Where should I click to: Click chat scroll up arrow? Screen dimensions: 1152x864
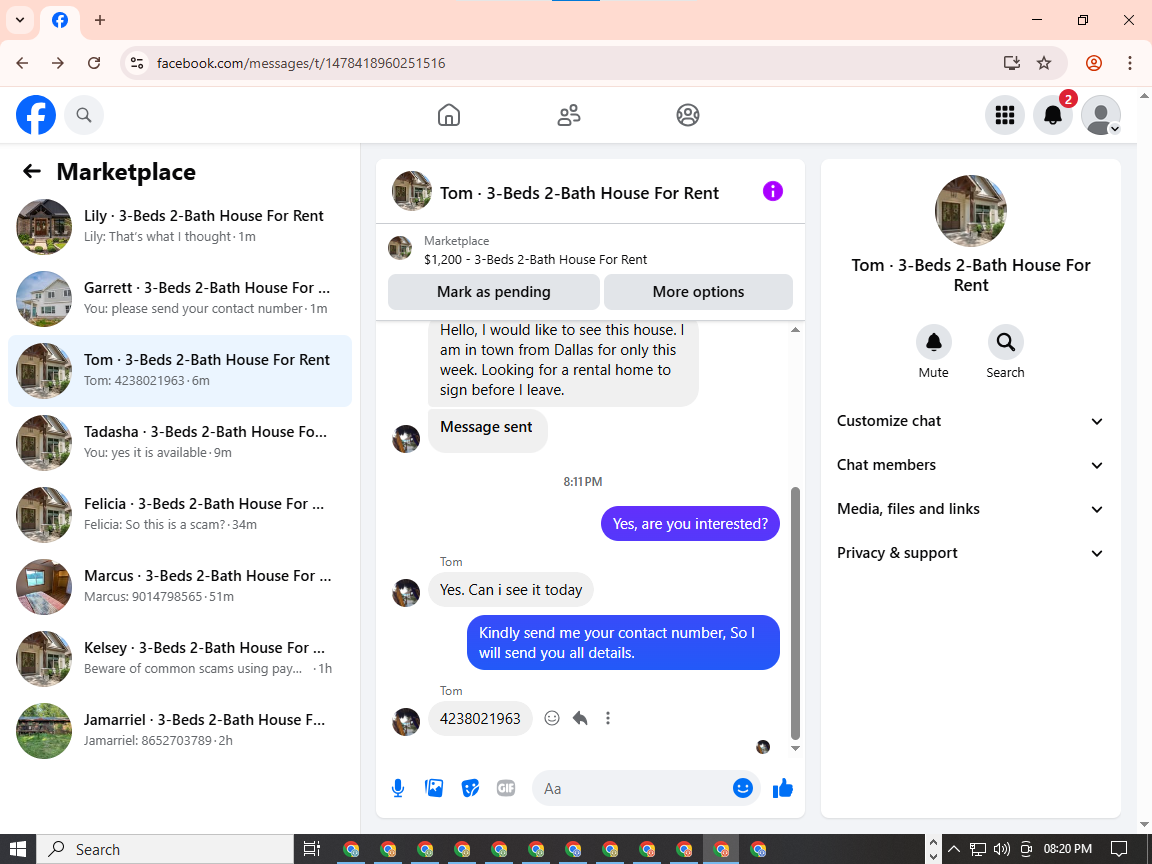(x=795, y=330)
